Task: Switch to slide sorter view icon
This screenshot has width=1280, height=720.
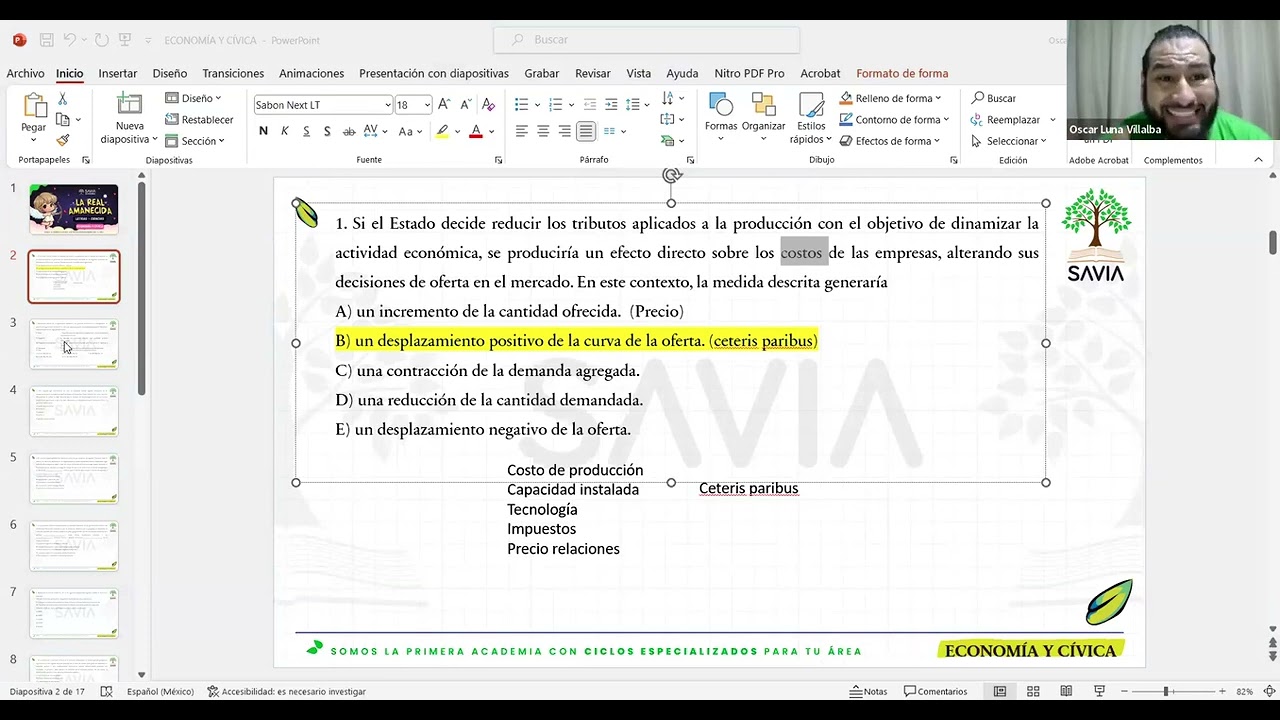Action: tap(1033, 691)
